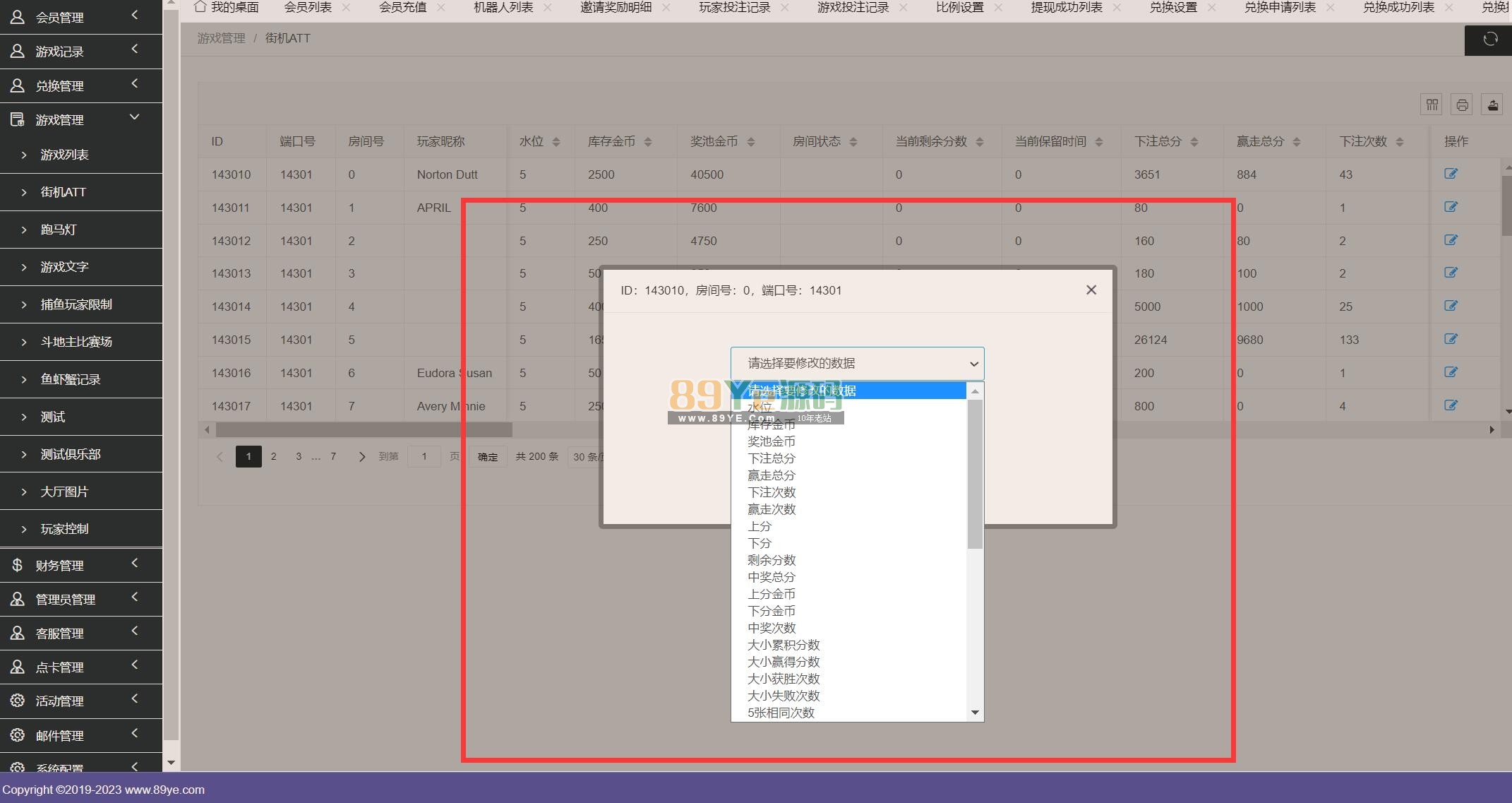Switch to the 玩家投注记录 tab
The image size is (1512, 803).
point(734,8)
